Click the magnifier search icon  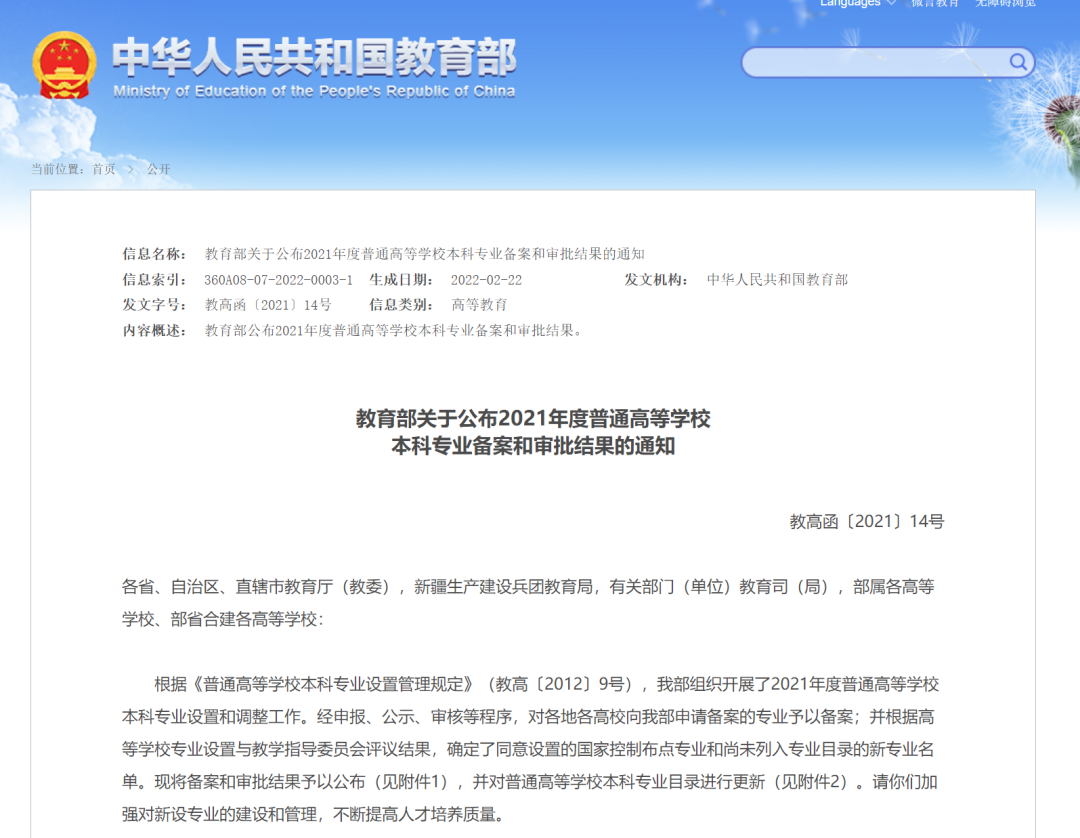coord(1017,62)
